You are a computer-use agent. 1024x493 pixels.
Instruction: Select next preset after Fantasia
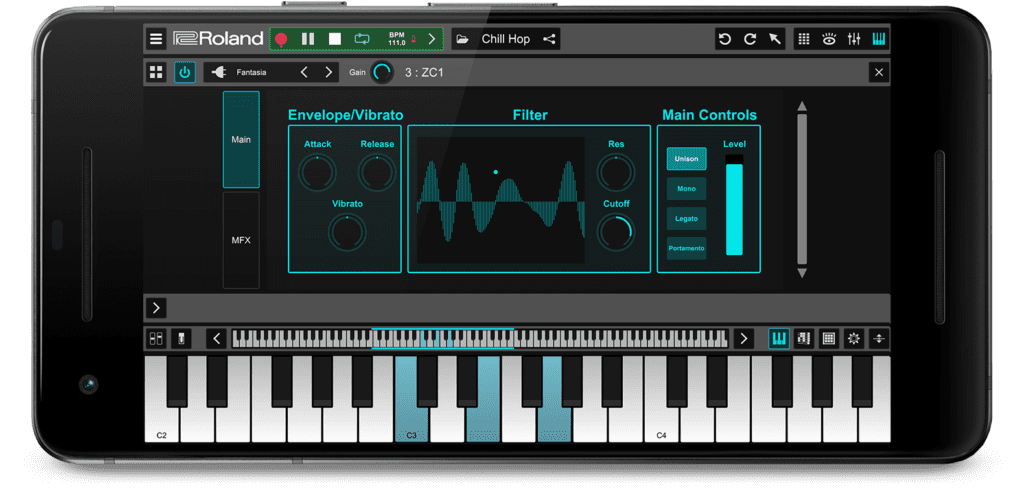[329, 72]
